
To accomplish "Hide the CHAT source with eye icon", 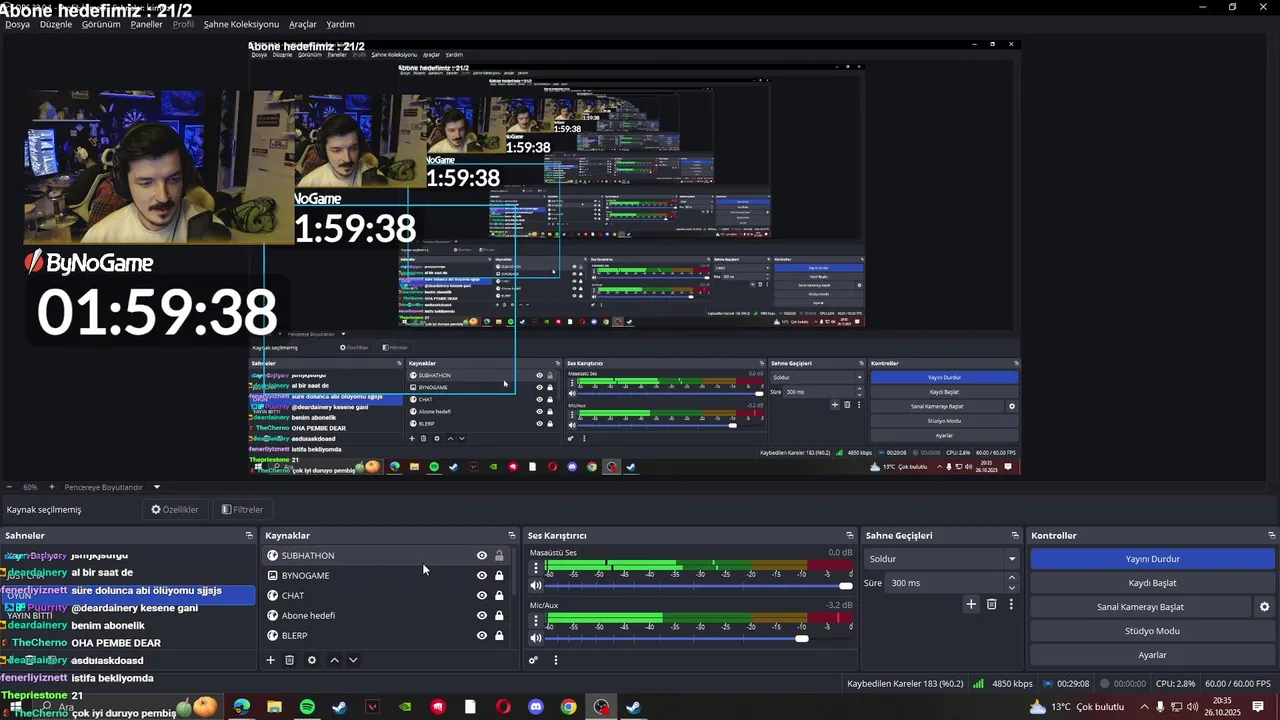I will 482,596.
